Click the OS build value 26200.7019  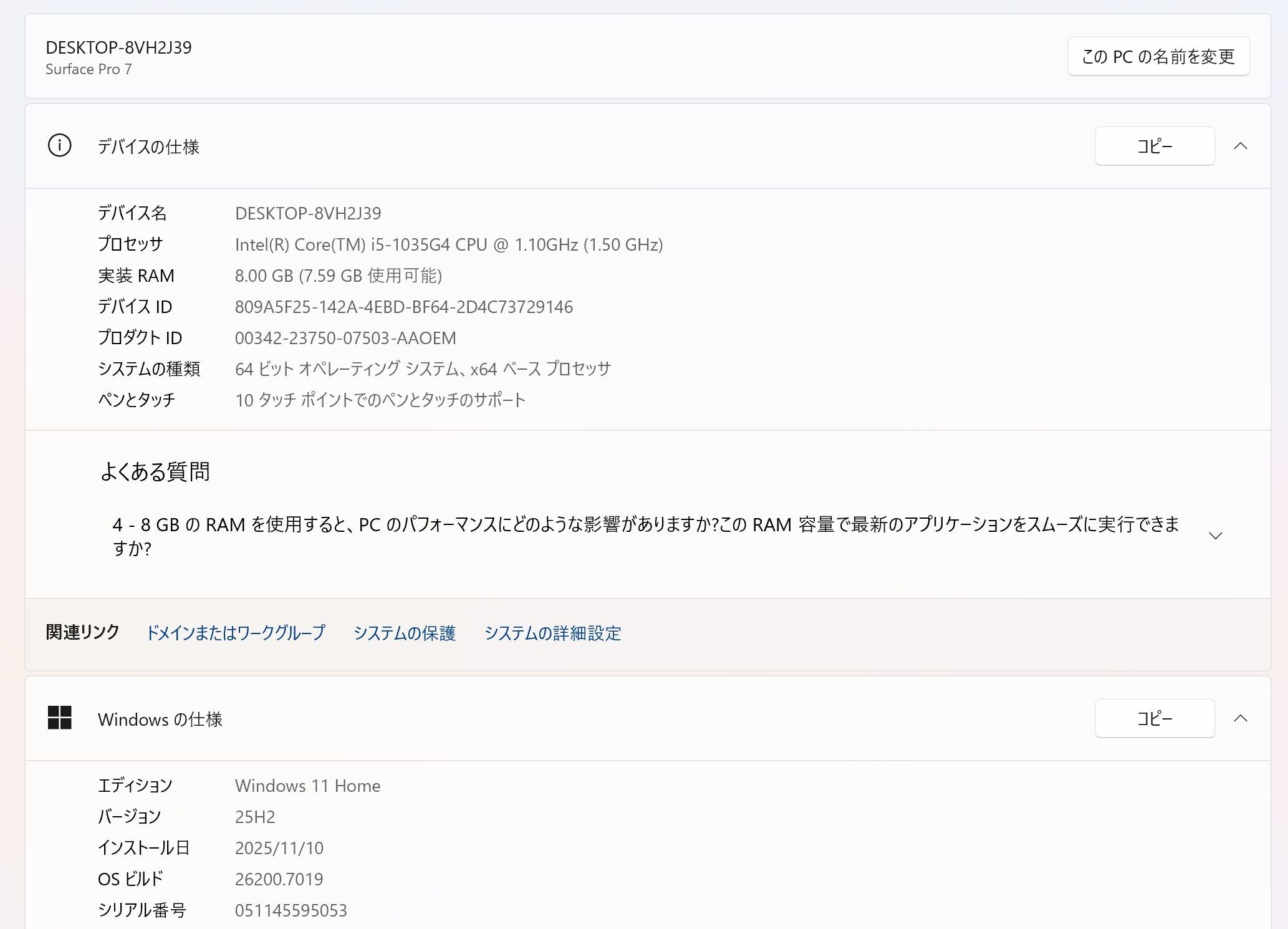click(279, 879)
